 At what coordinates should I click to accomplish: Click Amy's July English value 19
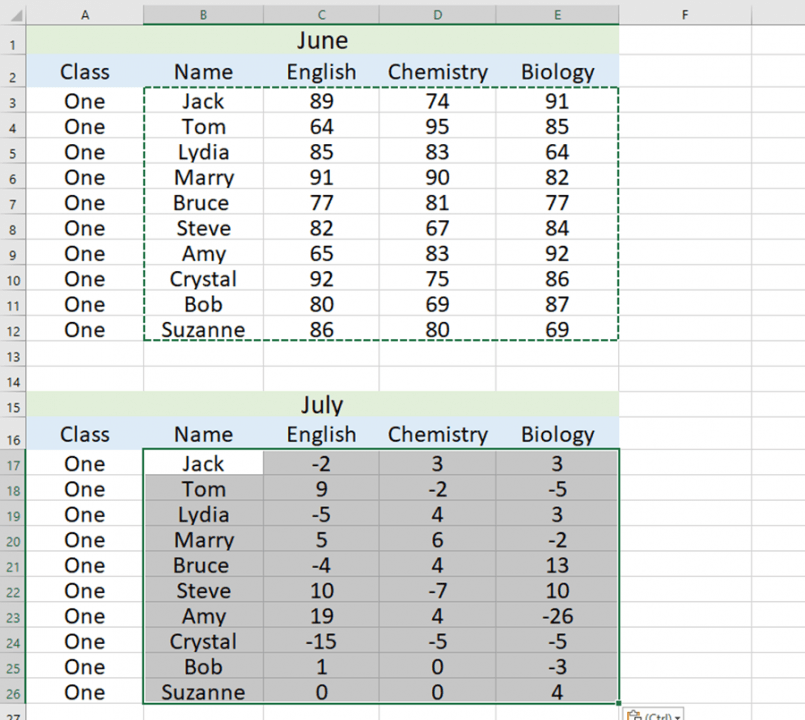pyautogui.click(x=321, y=616)
